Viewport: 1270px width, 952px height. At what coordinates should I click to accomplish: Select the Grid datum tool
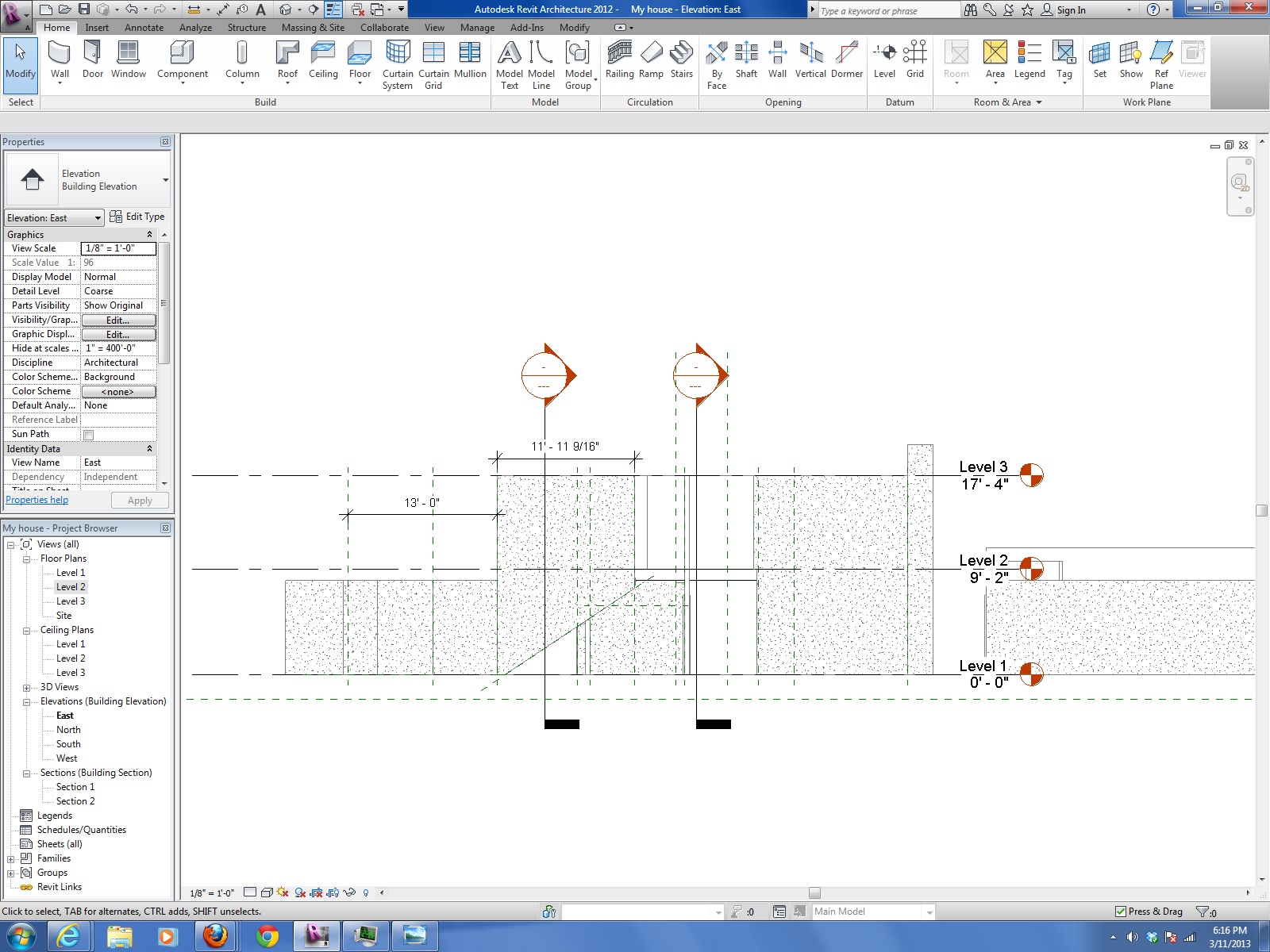coord(915,61)
